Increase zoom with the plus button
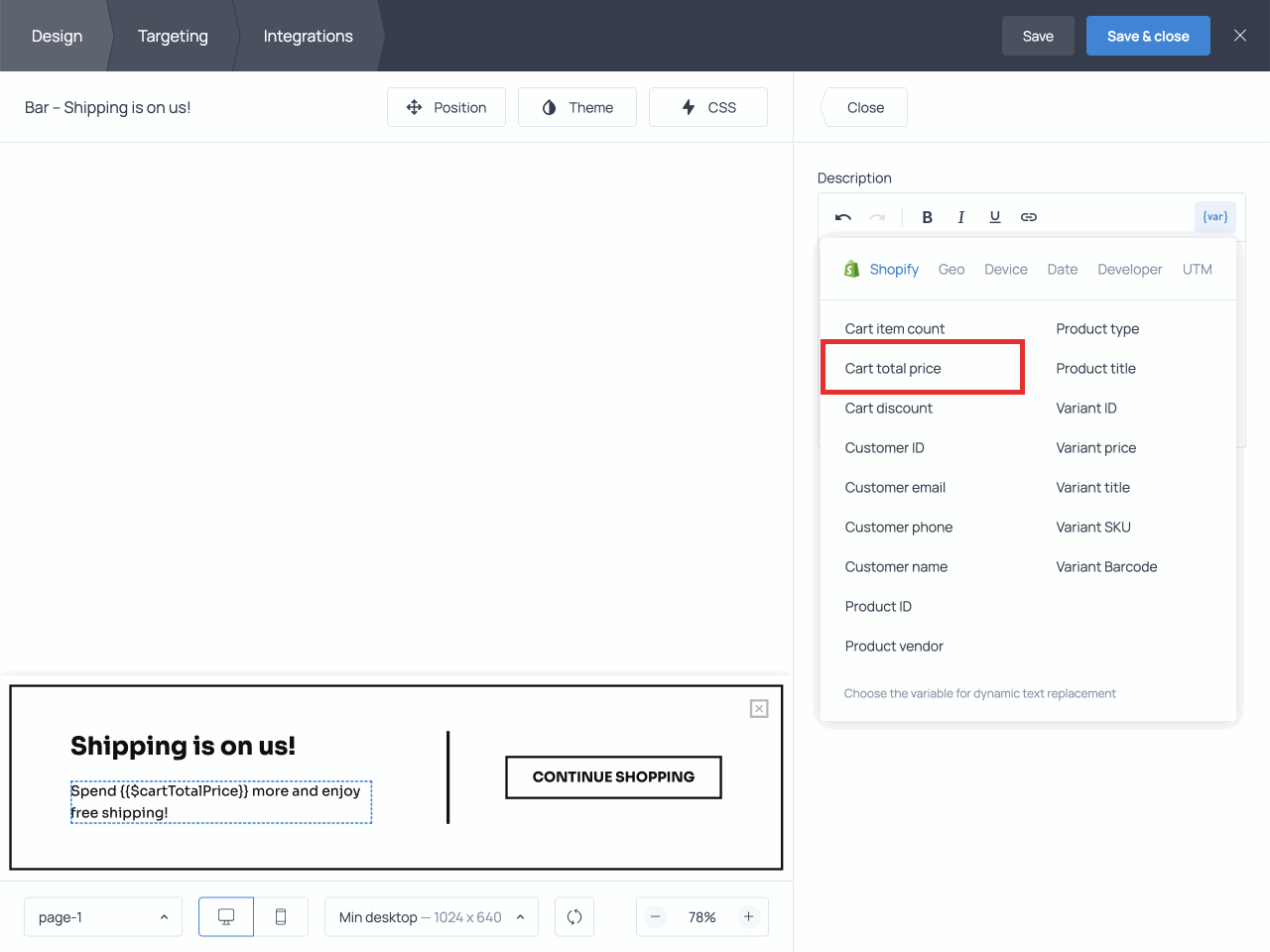This screenshot has height=952, width=1270. (x=748, y=917)
